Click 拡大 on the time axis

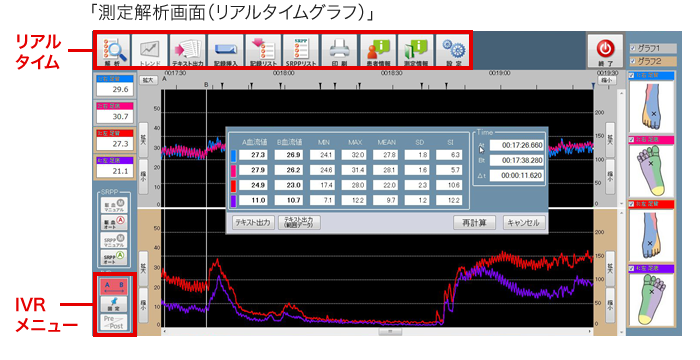148,80
